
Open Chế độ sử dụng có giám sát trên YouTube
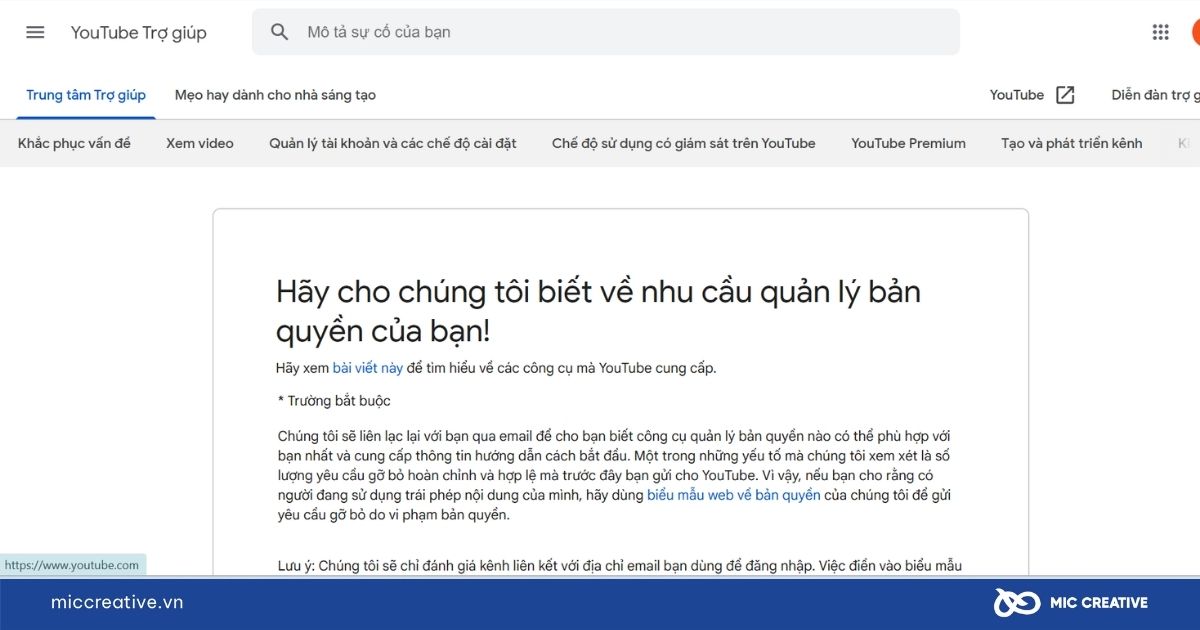683,143
